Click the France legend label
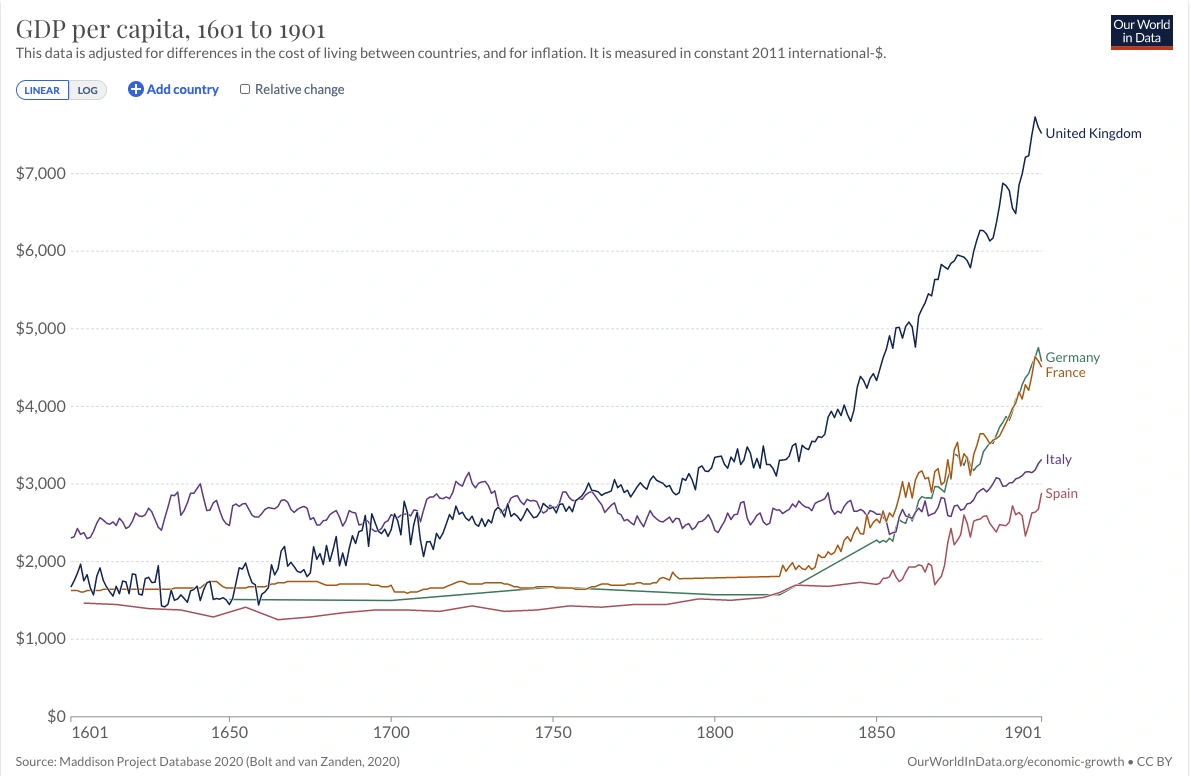 tap(1065, 372)
